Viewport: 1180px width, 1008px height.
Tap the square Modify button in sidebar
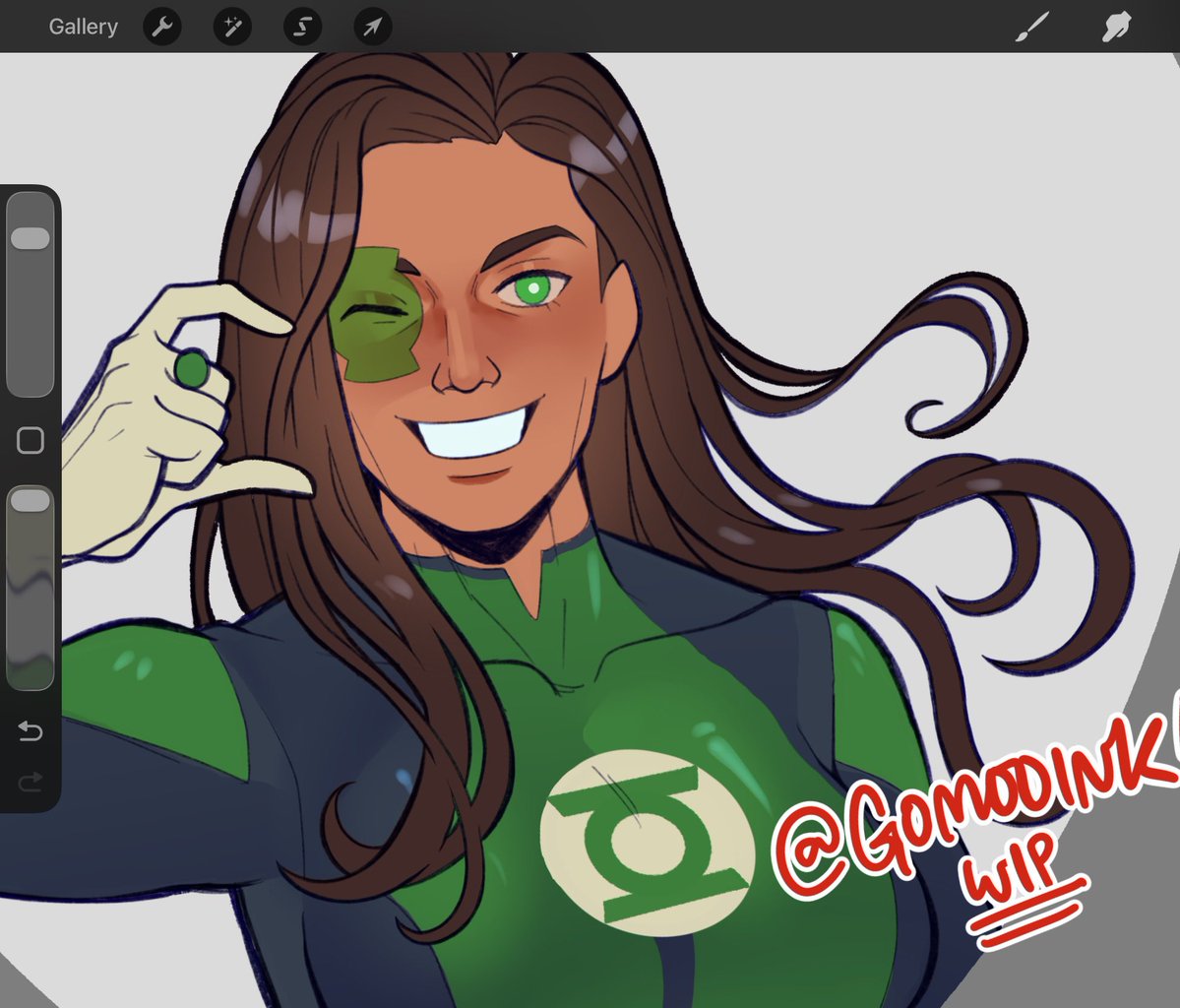[x=31, y=440]
